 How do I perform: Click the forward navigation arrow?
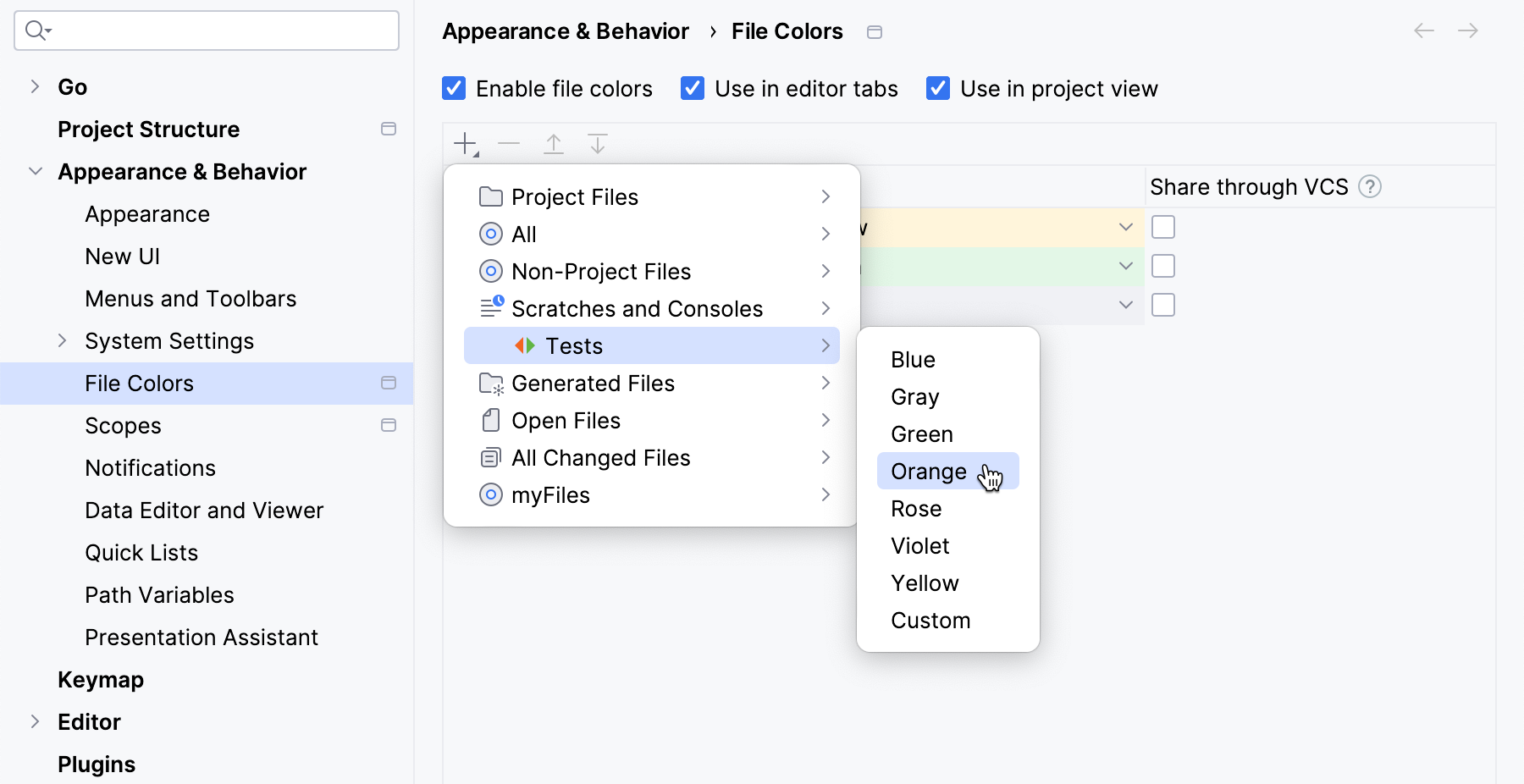click(1468, 31)
